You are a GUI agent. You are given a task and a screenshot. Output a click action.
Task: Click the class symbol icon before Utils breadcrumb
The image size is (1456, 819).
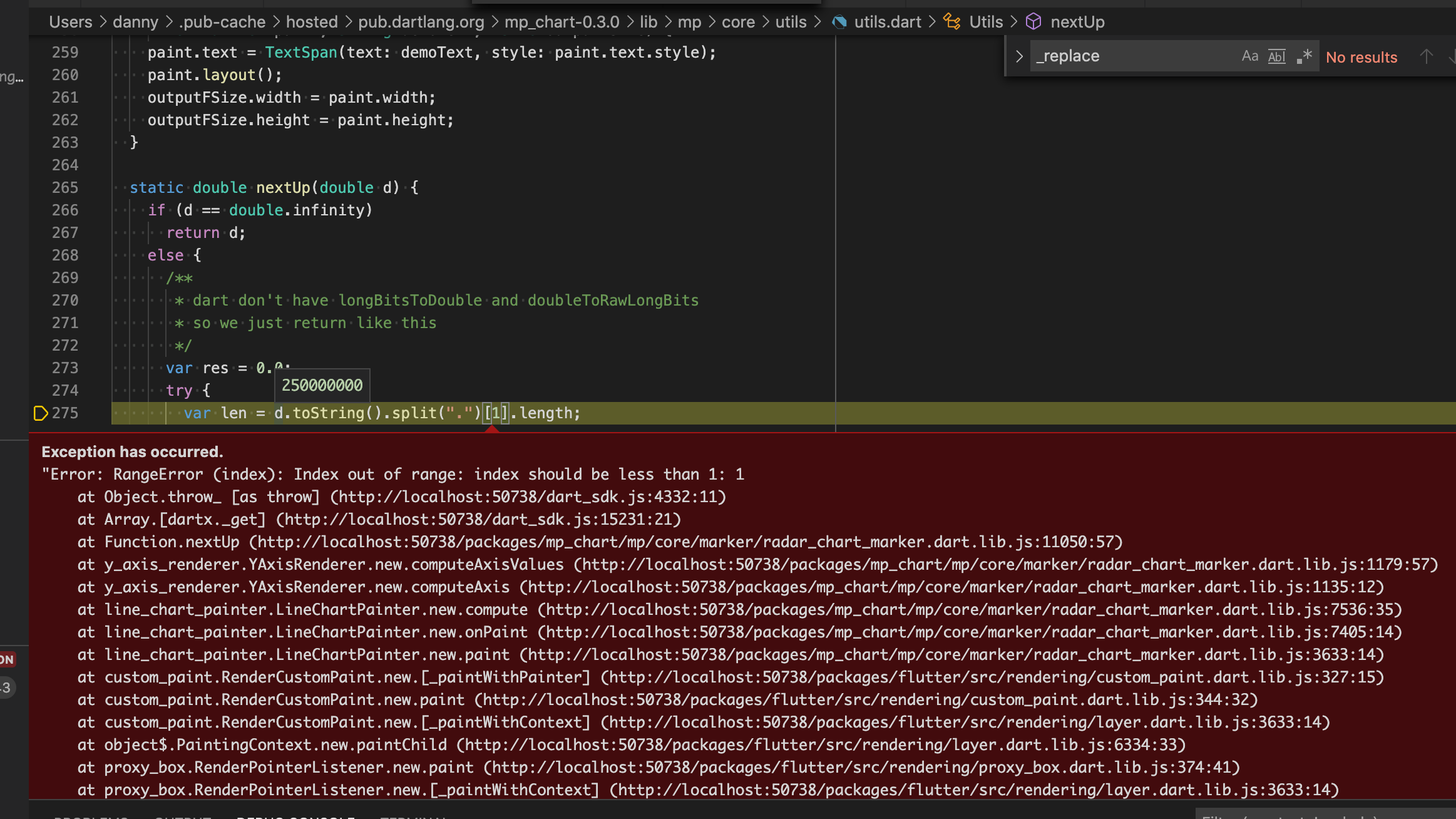click(952, 22)
